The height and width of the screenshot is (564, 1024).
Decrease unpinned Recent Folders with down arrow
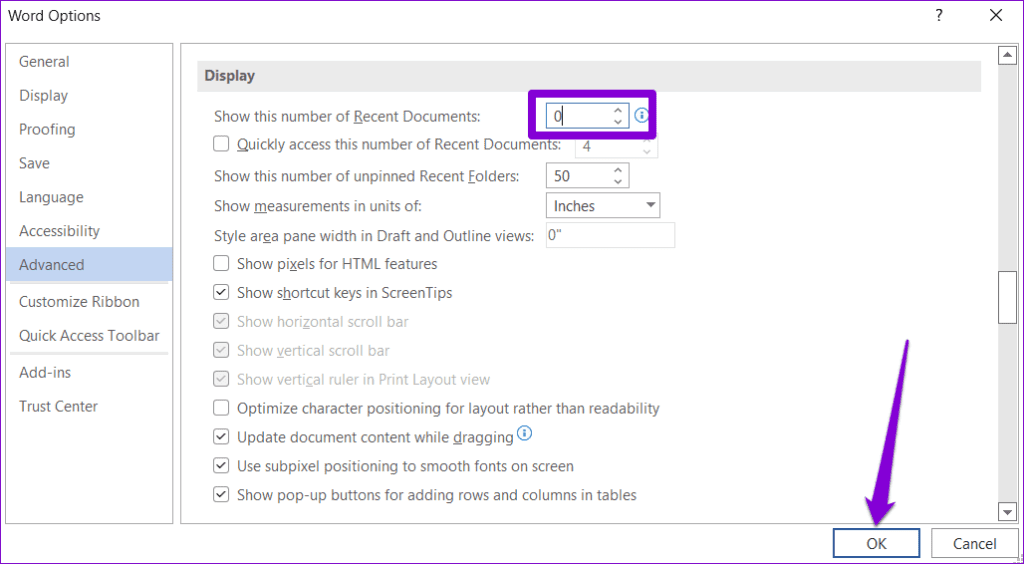tap(618, 181)
